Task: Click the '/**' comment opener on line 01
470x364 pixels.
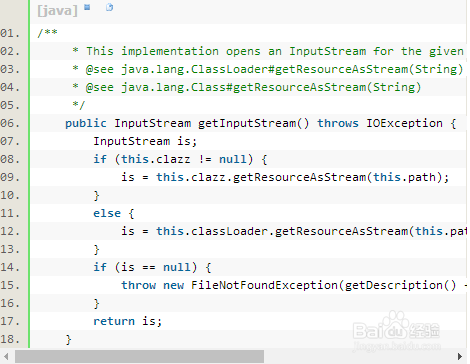Action: (47, 33)
